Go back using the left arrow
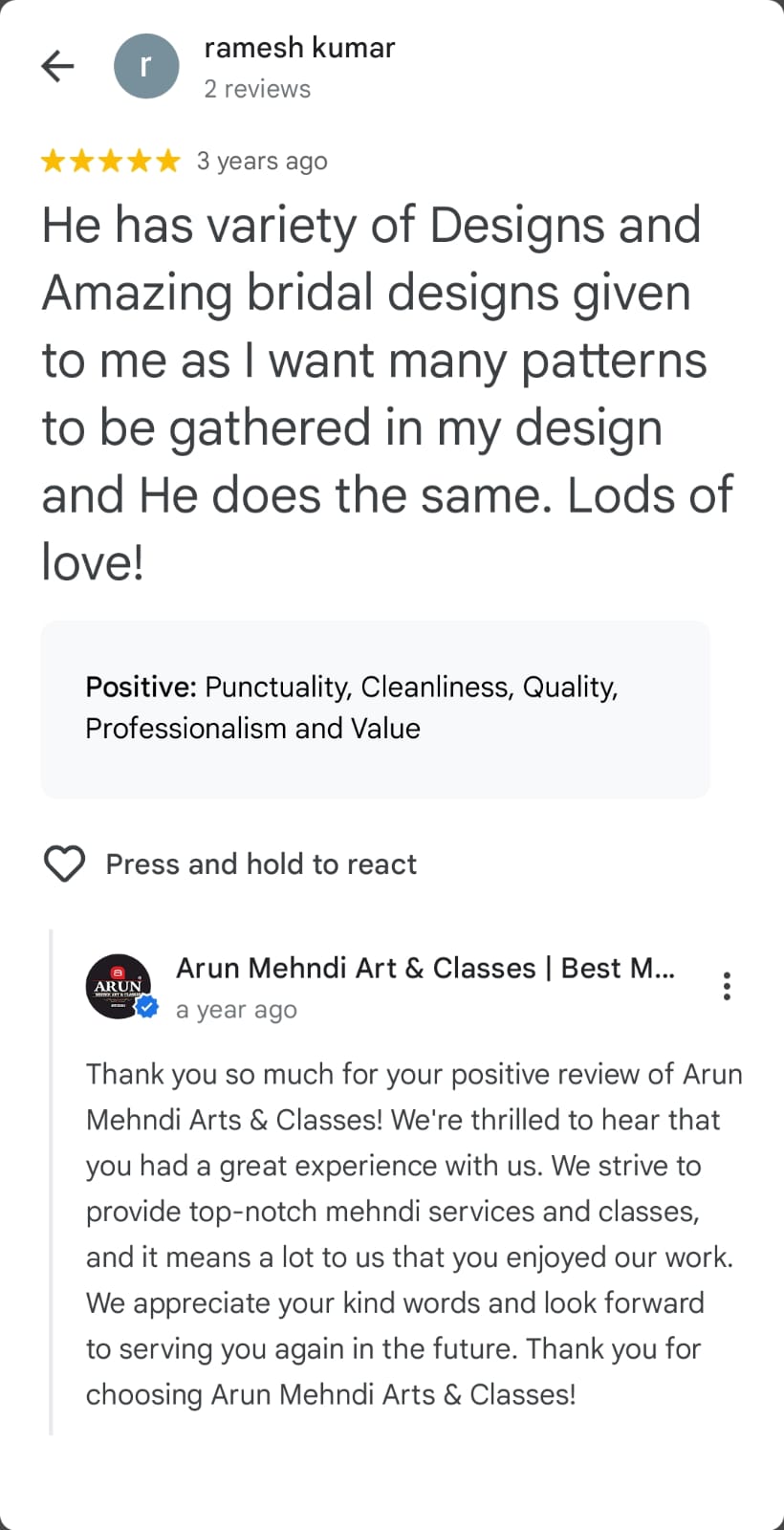The width and height of the screenshot is (784, 1530). pos(58,66)
